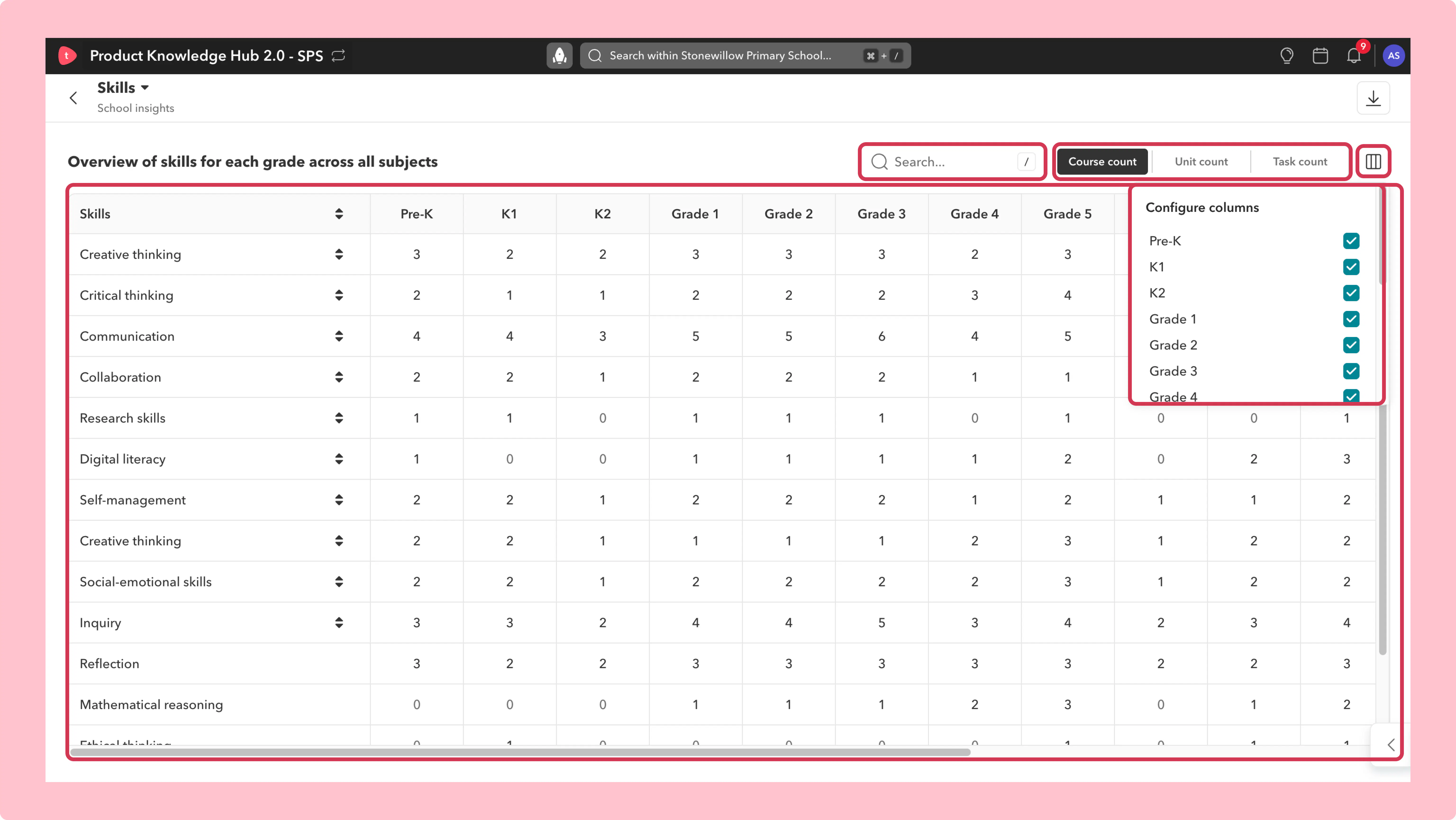1456x820 pixels.
Task: Click the Communication skill name
Action: point(127,336)
